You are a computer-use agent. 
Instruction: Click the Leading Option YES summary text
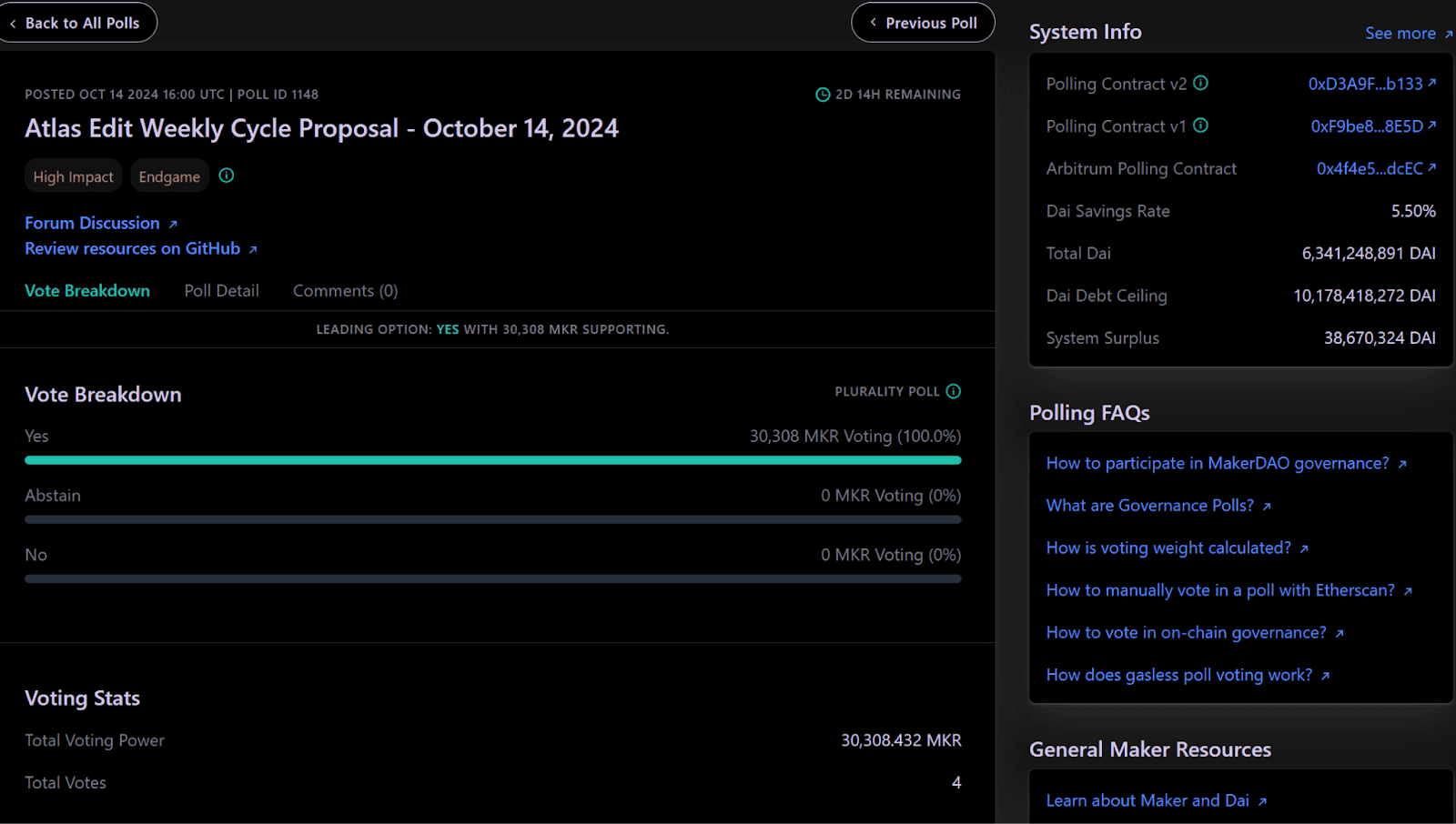coord(492,329)
